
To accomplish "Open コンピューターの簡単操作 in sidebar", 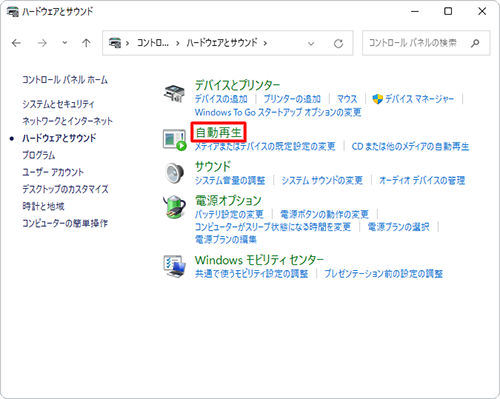I will click(x=65, y=223).
